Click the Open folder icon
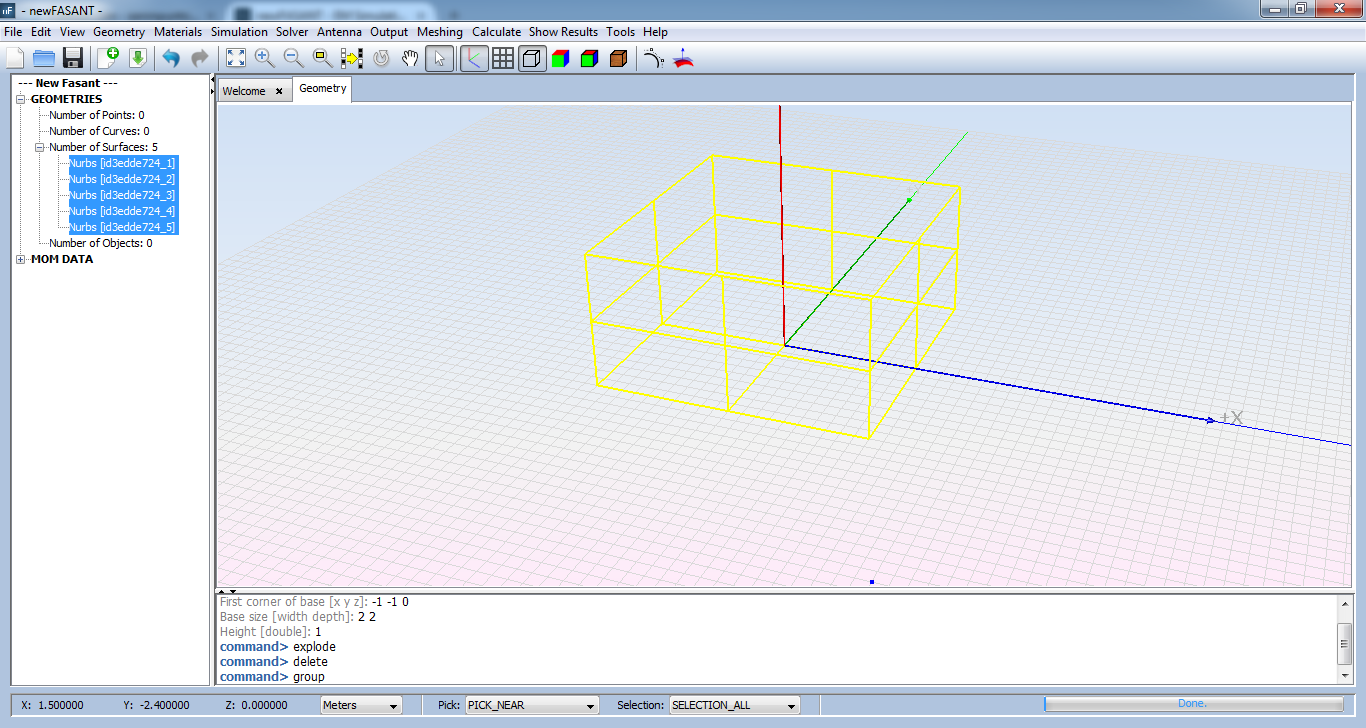 tap(43, 58)
